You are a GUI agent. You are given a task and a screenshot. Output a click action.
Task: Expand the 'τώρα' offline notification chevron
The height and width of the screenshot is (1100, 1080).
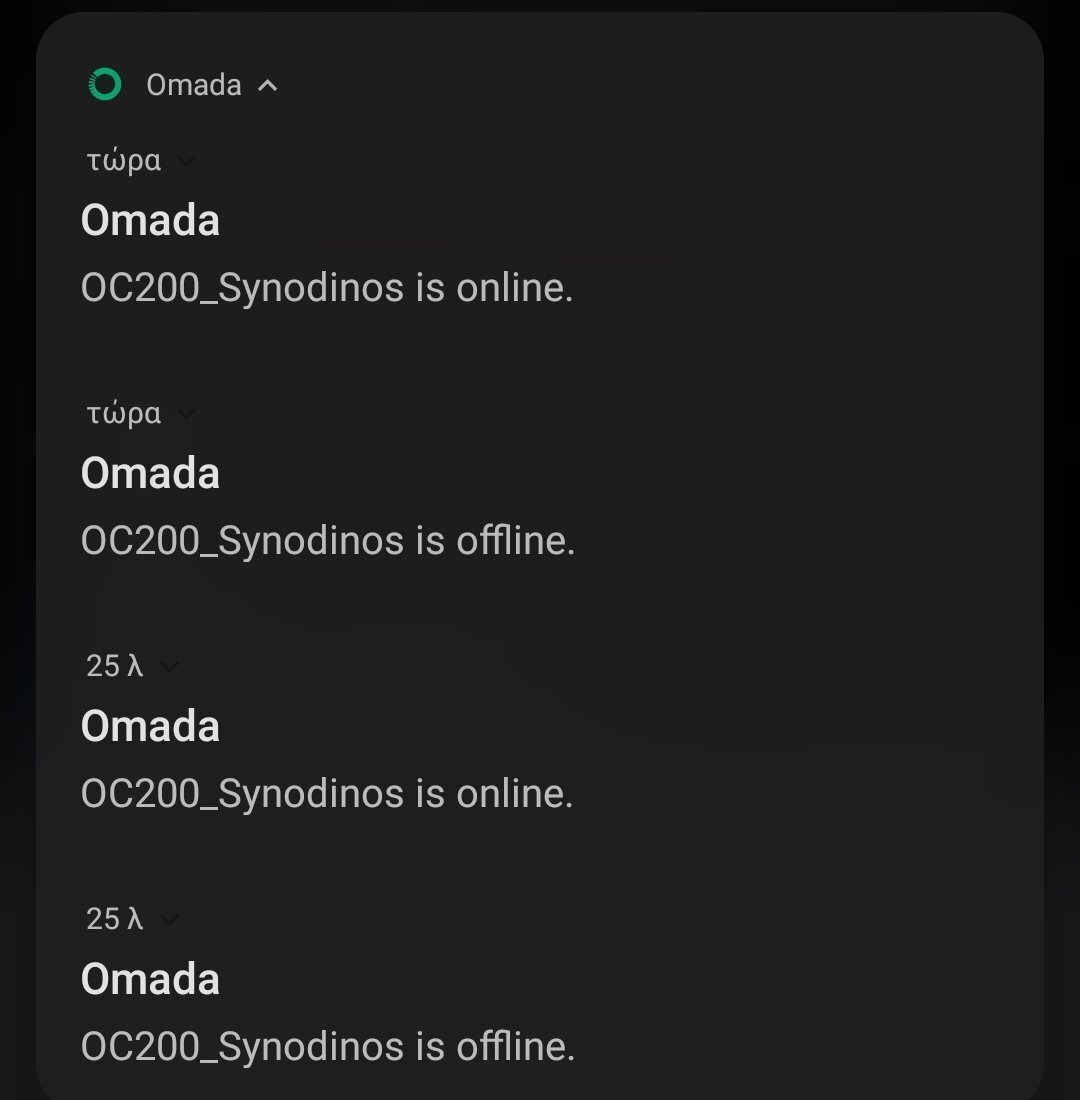pyautogui.click(x=186, y=414)
